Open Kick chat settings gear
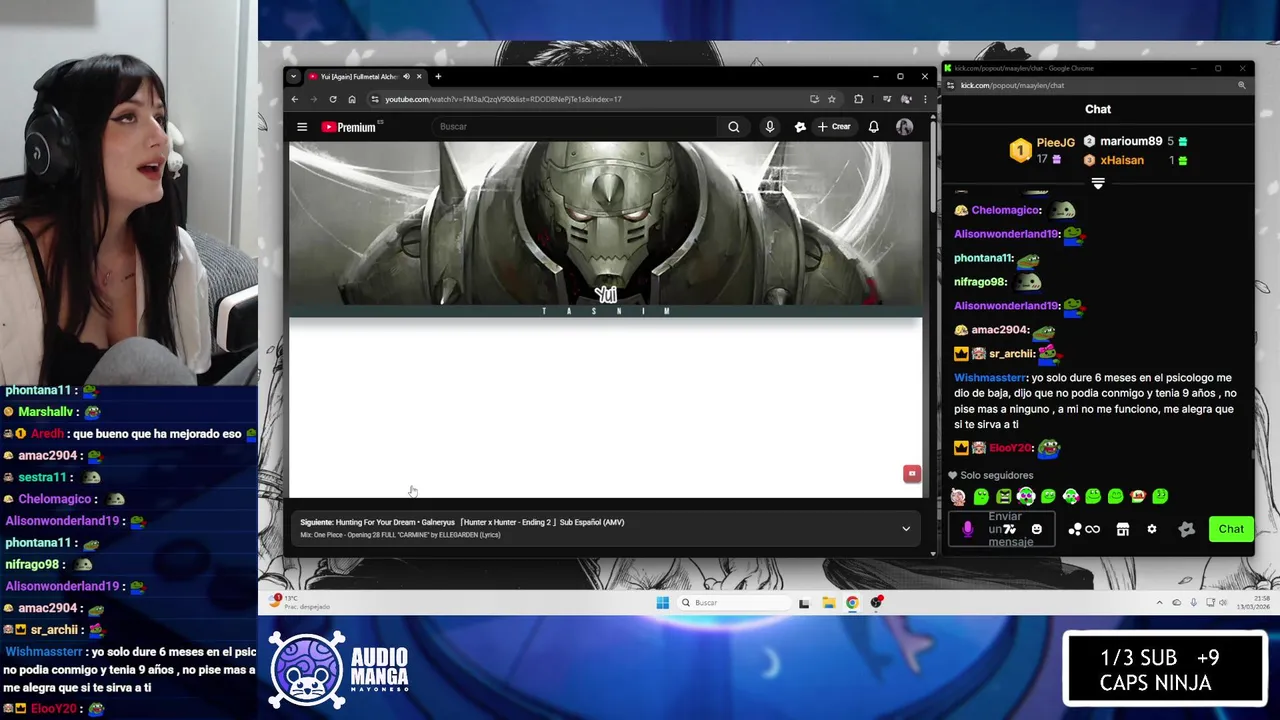Viewport: 1280px width, 720px height. (1152, 529)
